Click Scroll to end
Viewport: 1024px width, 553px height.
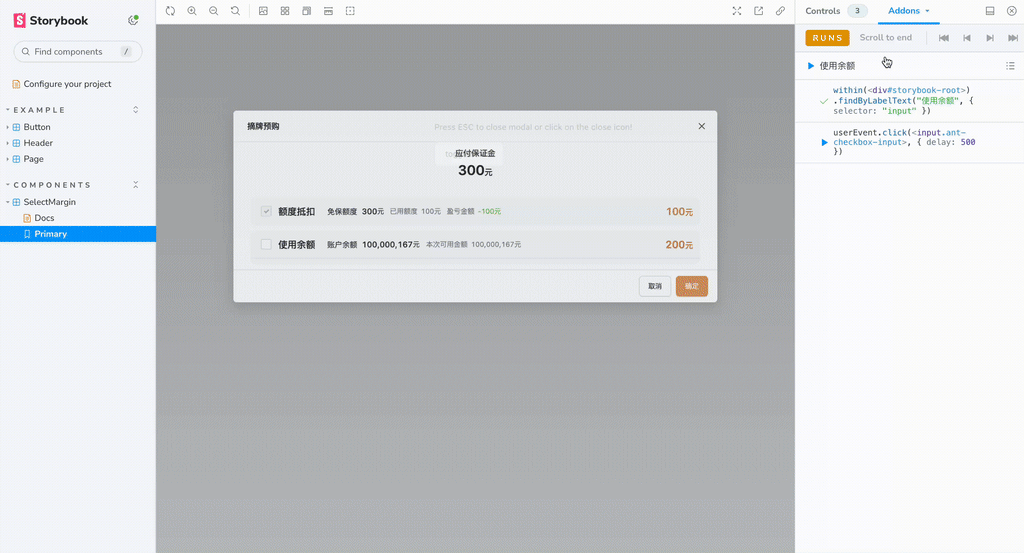pyautogui.click(x=886, y=38)
